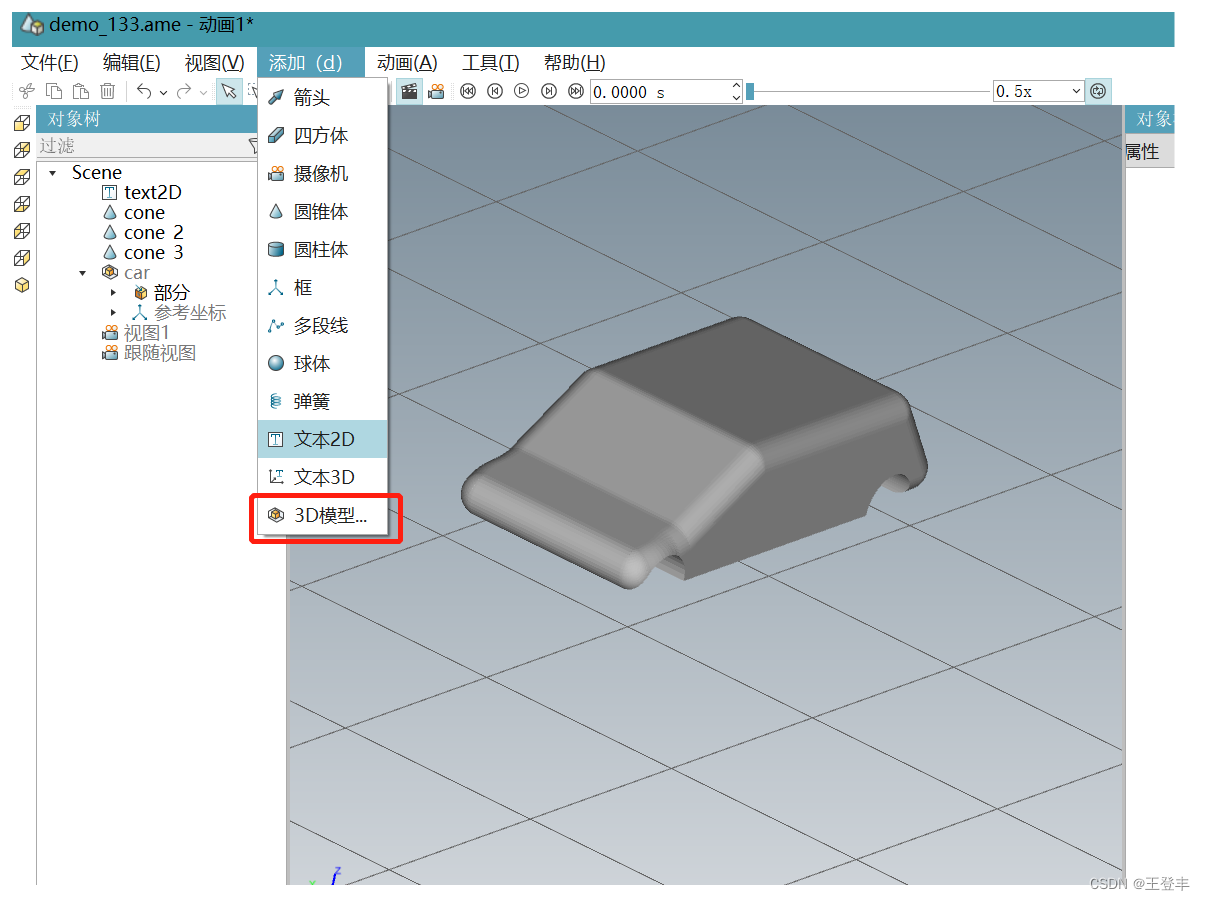Expand the 部分 node under car

[x=113, y=292]
